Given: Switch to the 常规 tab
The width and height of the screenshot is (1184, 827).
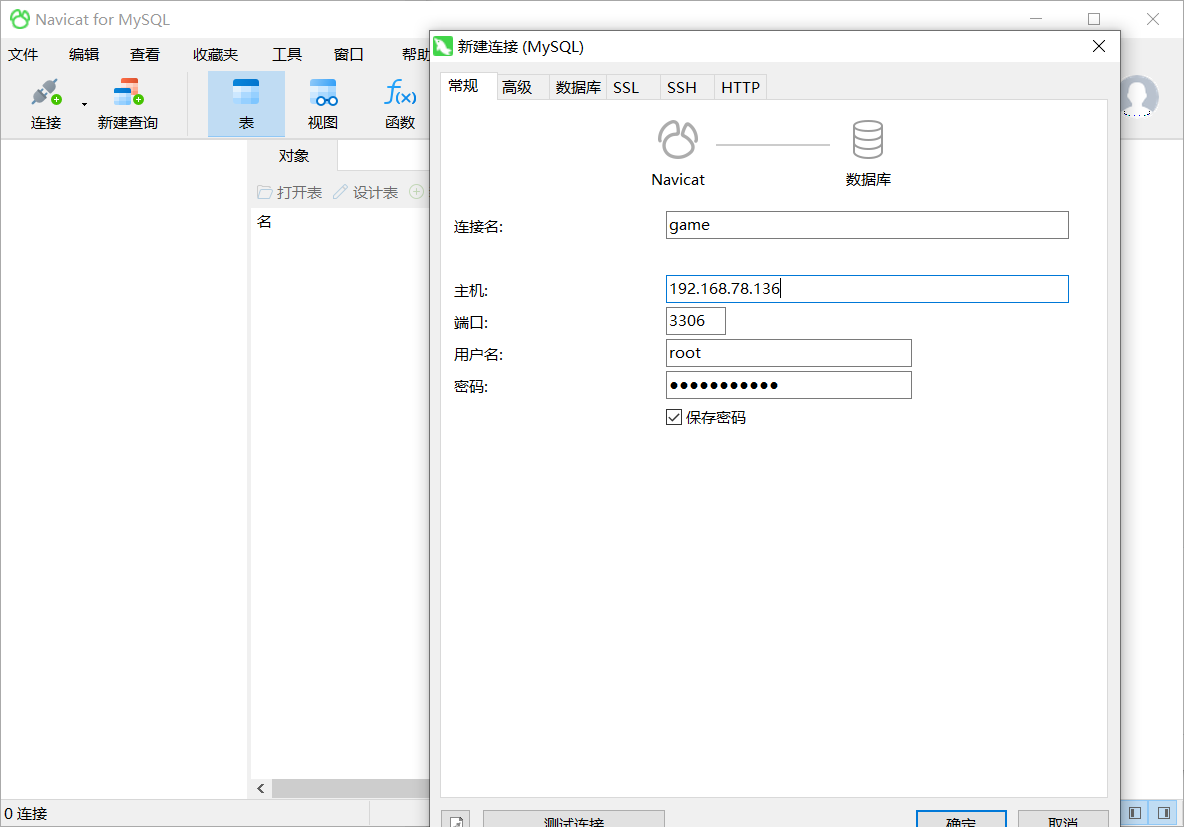Looking at the screenshot, I should pos(468,86).
